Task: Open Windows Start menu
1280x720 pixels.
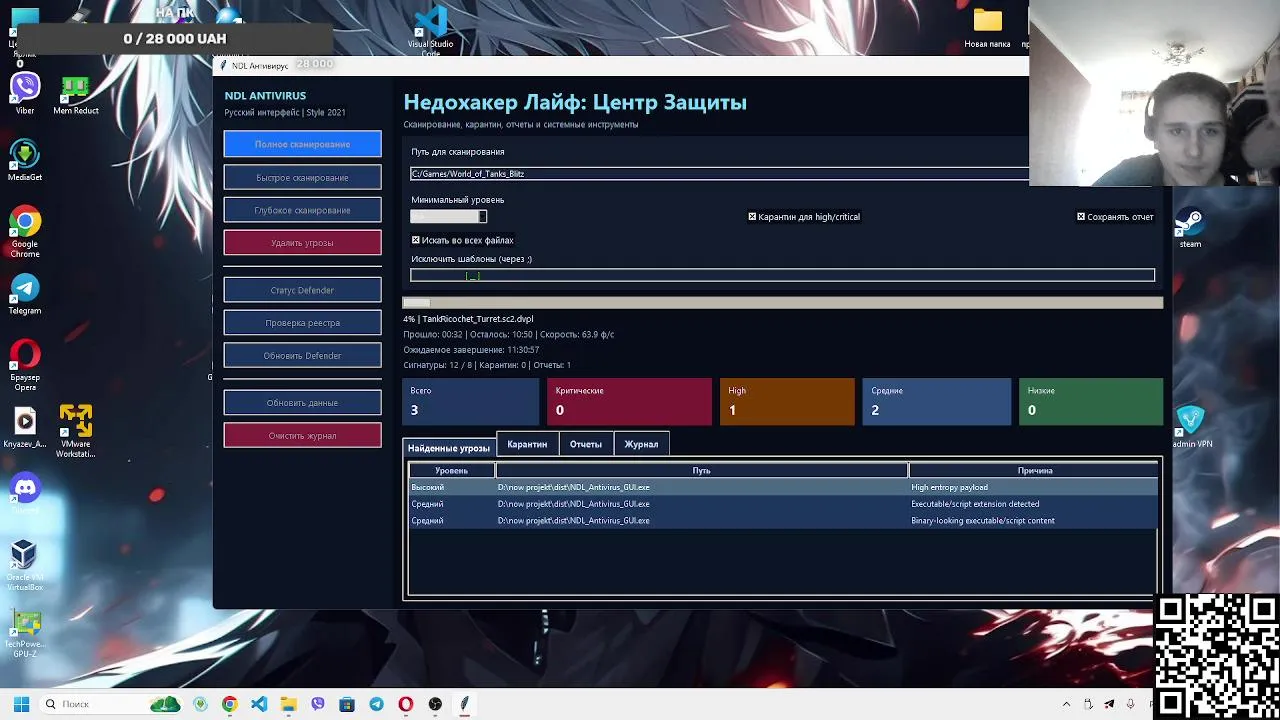Action: [21, 704]
